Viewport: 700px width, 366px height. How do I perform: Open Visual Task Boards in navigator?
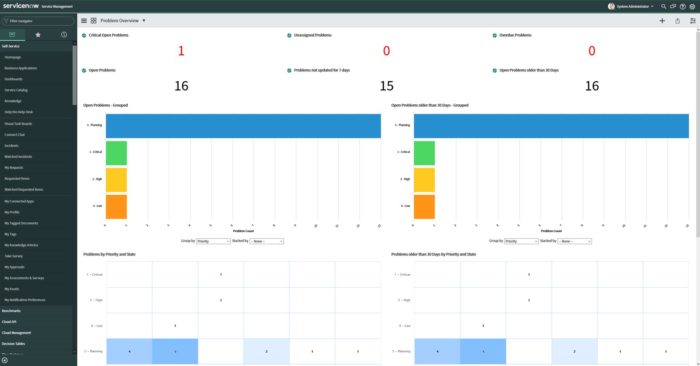pos(18,124)
